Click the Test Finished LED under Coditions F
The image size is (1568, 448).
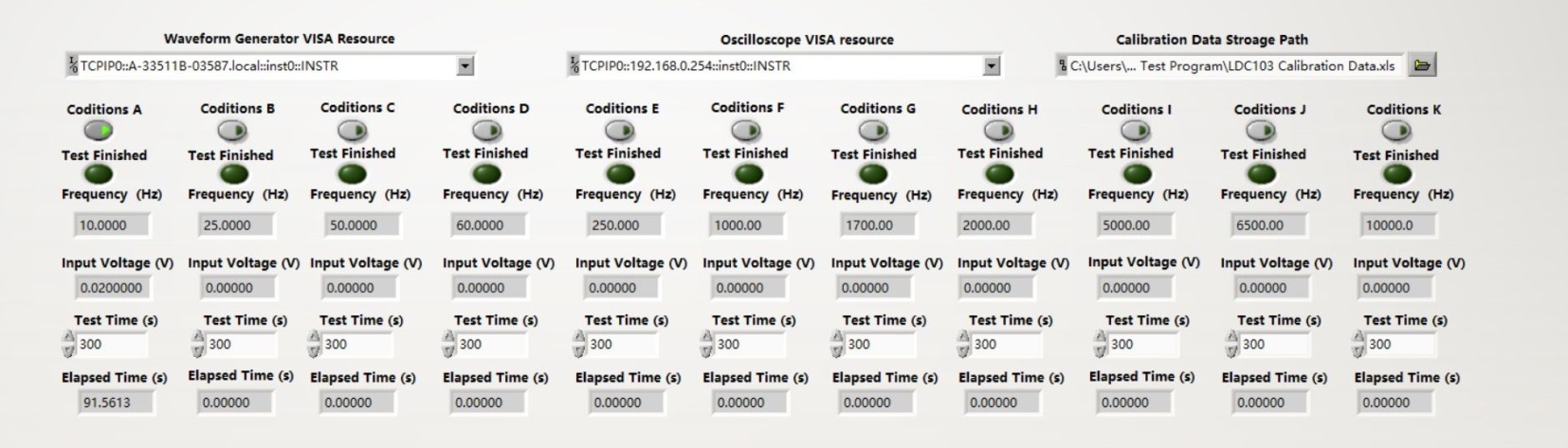click(748, 173)
